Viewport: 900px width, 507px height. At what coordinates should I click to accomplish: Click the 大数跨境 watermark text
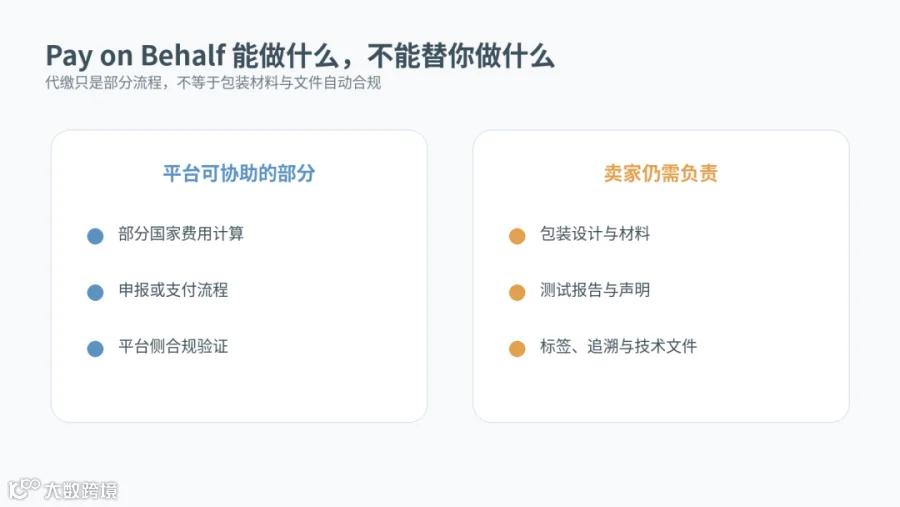81,490
